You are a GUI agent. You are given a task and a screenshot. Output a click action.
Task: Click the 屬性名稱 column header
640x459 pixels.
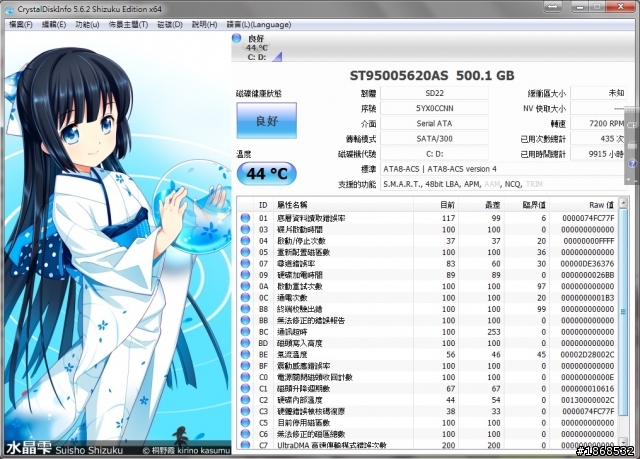(x=343, y=205)
